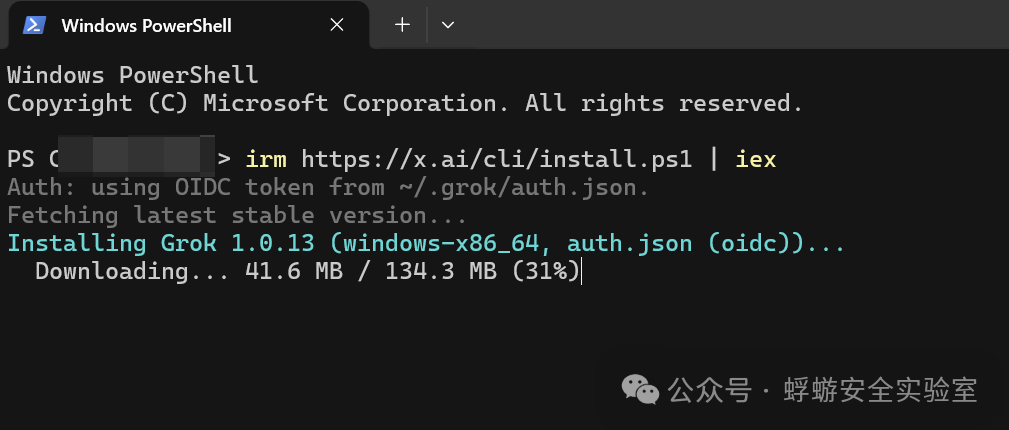
Task: Open a new tab with plus button
Action: point(402,25)
